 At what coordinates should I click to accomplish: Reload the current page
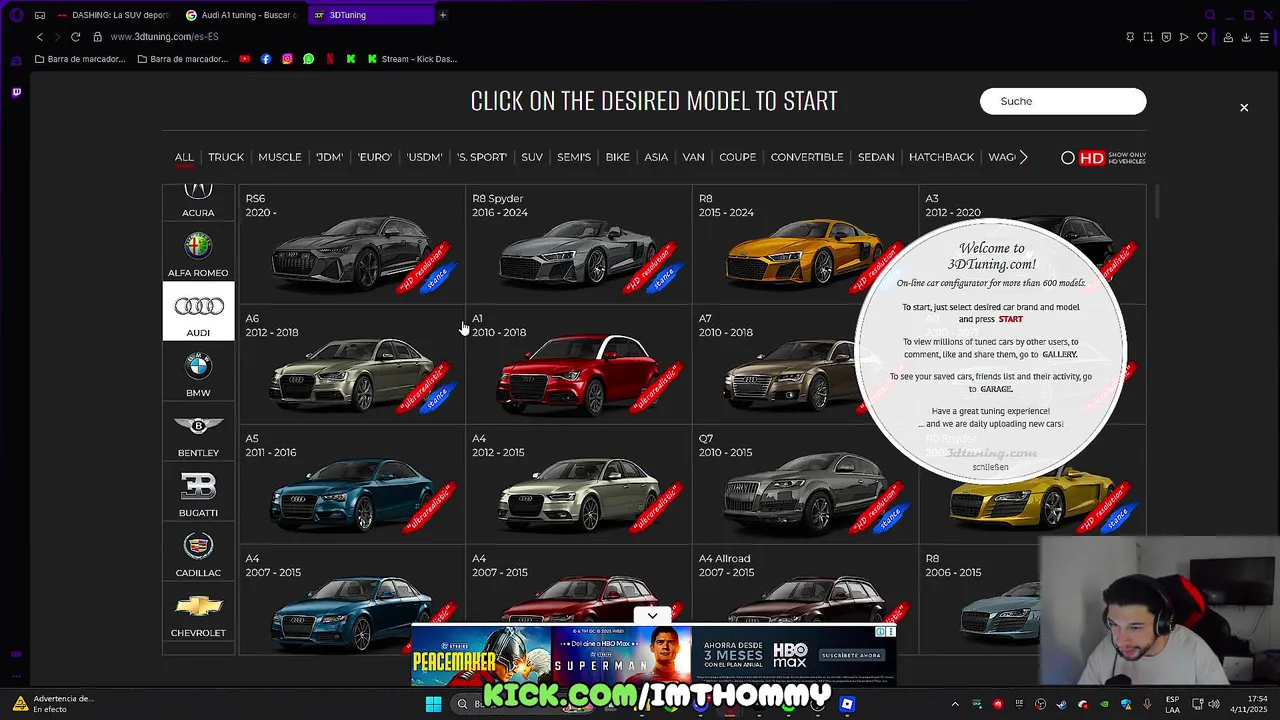pos(75,37)
